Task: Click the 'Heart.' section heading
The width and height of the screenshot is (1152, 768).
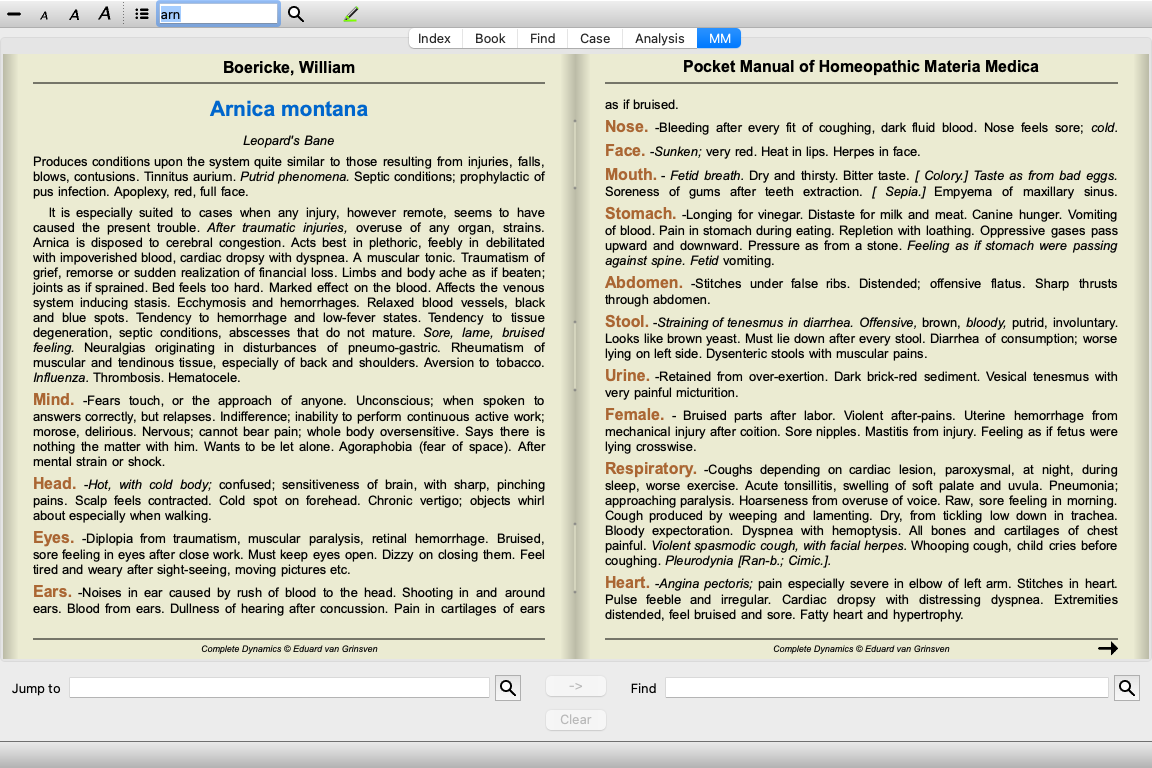Action: point(627,583)
